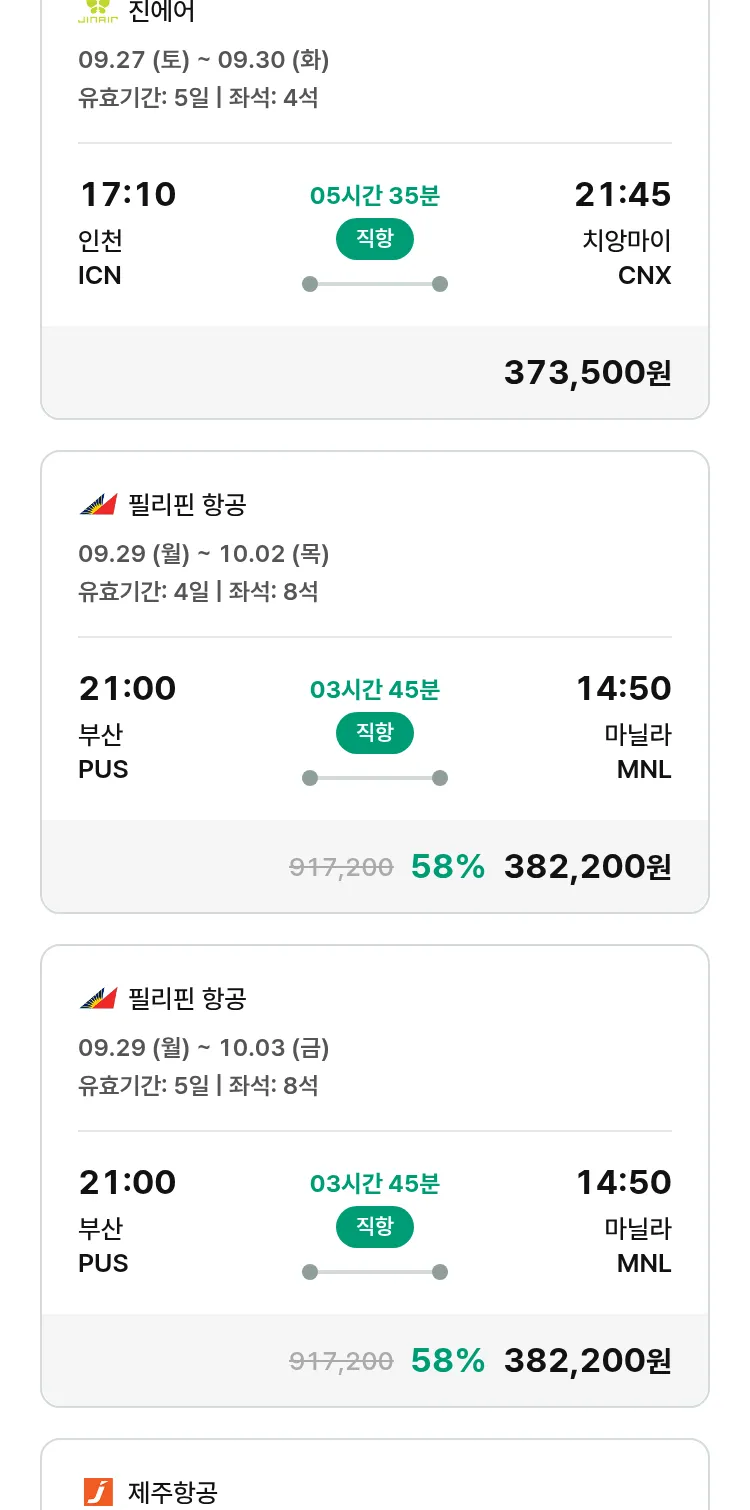Click the 09.29 (월) ~ 10.03 (금) date range

[204, 1048]
